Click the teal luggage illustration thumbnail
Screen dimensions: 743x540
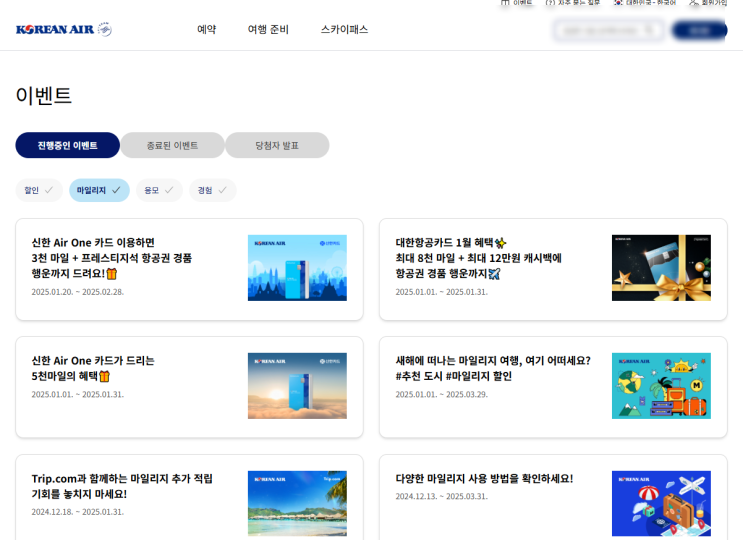661,386
